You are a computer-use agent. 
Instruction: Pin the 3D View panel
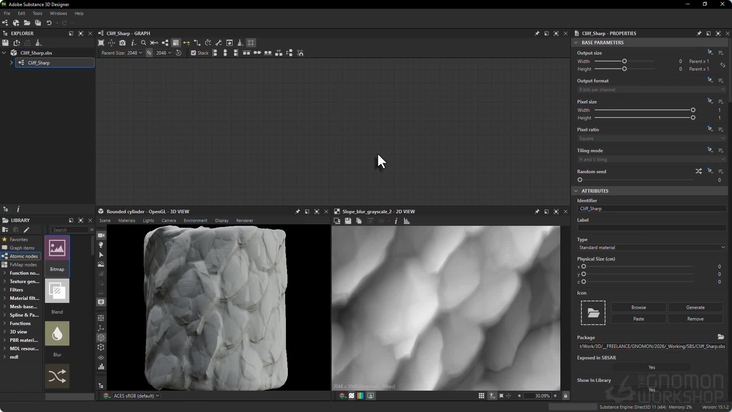(x=297, y=212)
